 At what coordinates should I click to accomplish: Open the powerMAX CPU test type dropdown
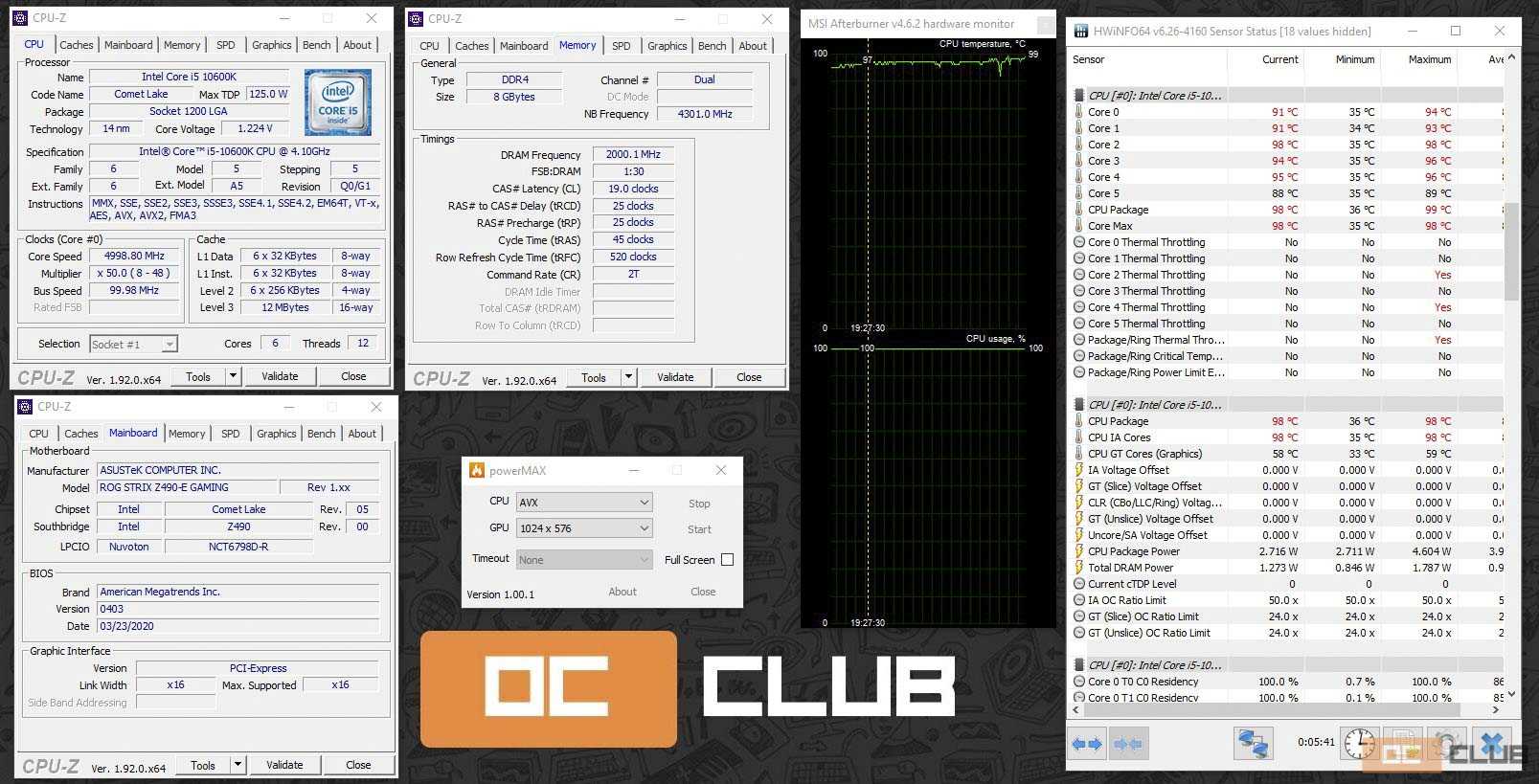[x=584, y=502]
